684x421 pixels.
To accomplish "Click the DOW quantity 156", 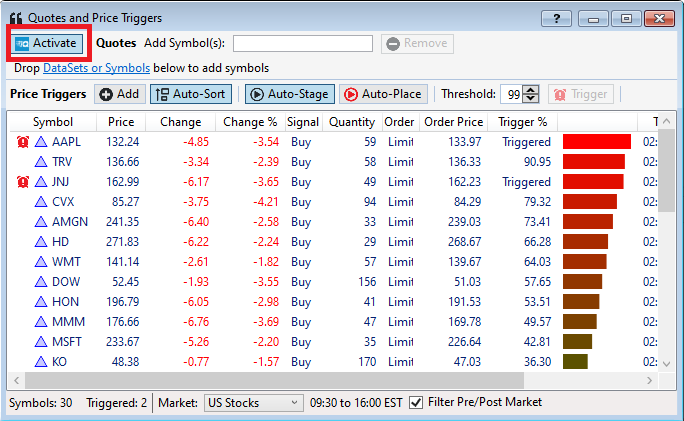I will click(x=367, y=282).
